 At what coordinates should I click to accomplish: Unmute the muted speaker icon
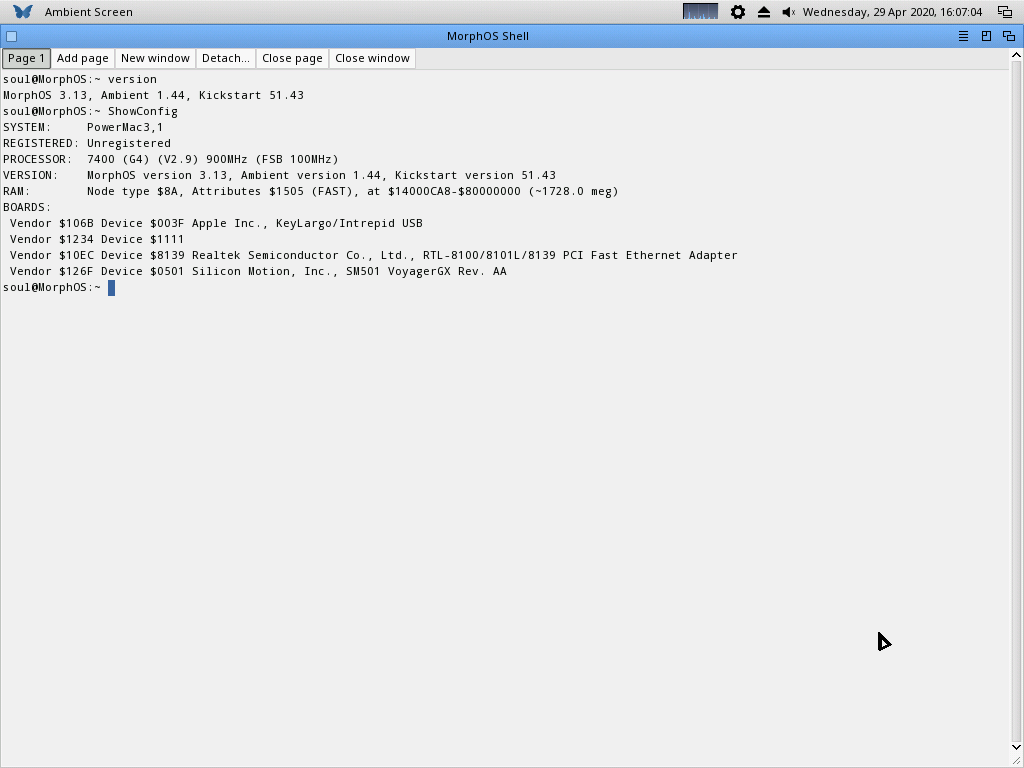tap(788, 12)
